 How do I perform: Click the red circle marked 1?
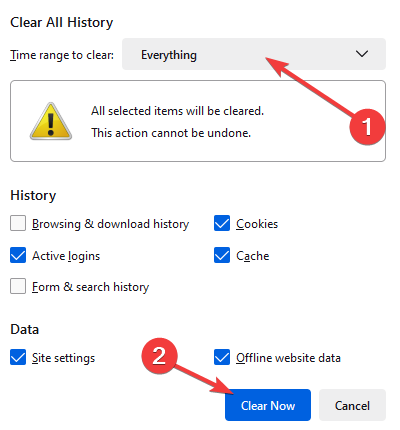coord(367,127)
